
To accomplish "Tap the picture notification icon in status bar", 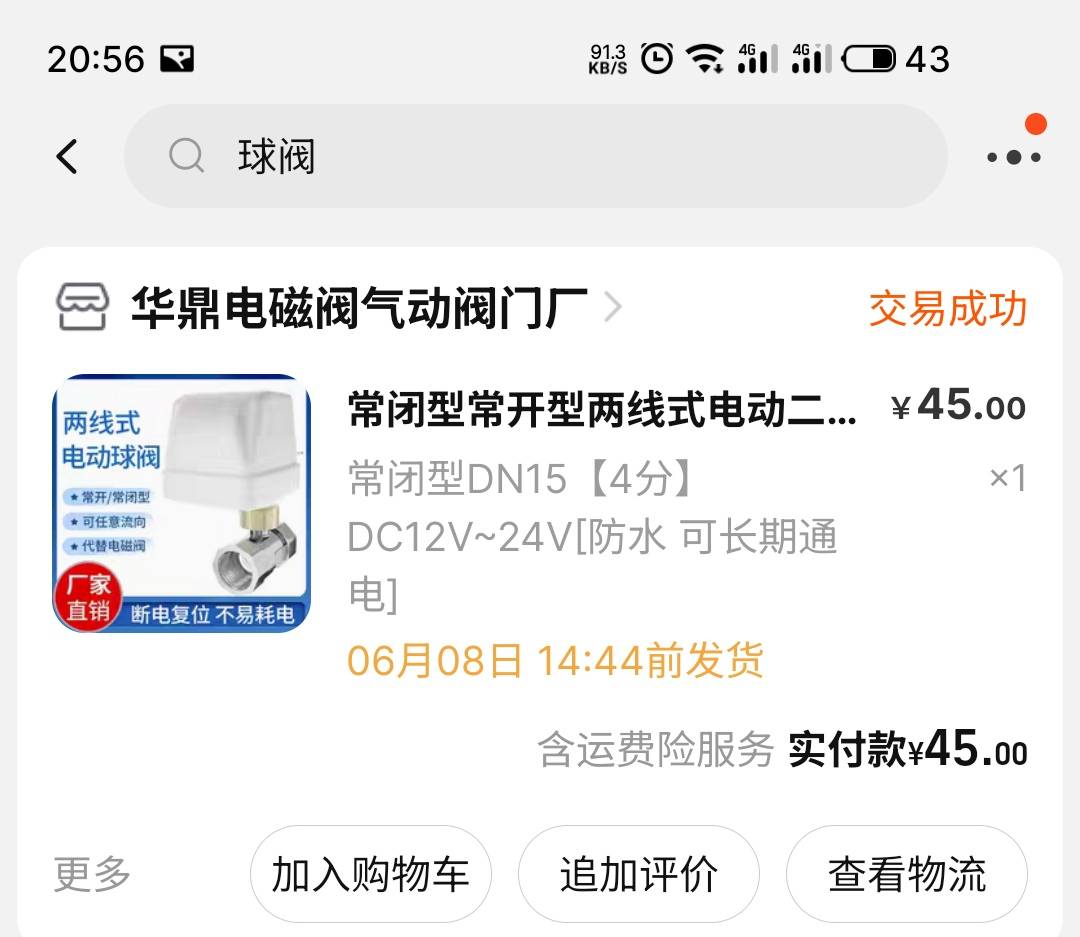I will 177,59.
